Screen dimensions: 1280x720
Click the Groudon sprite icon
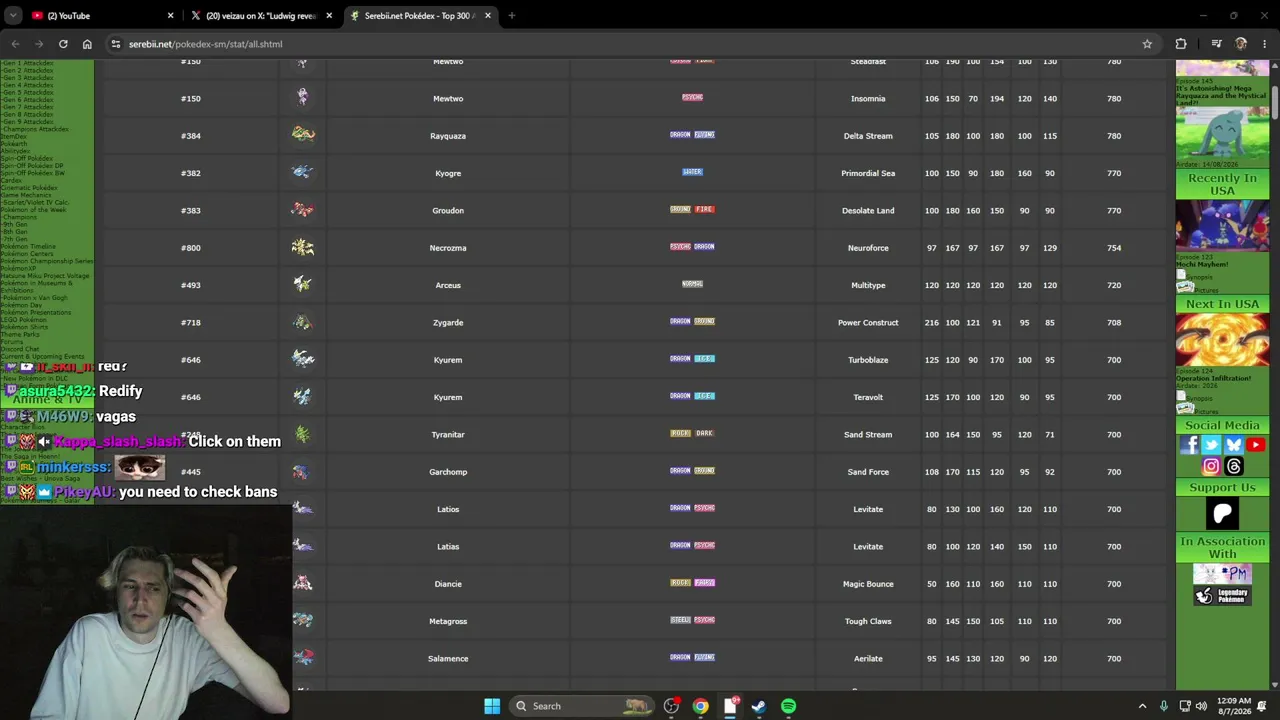pos(302,210)
